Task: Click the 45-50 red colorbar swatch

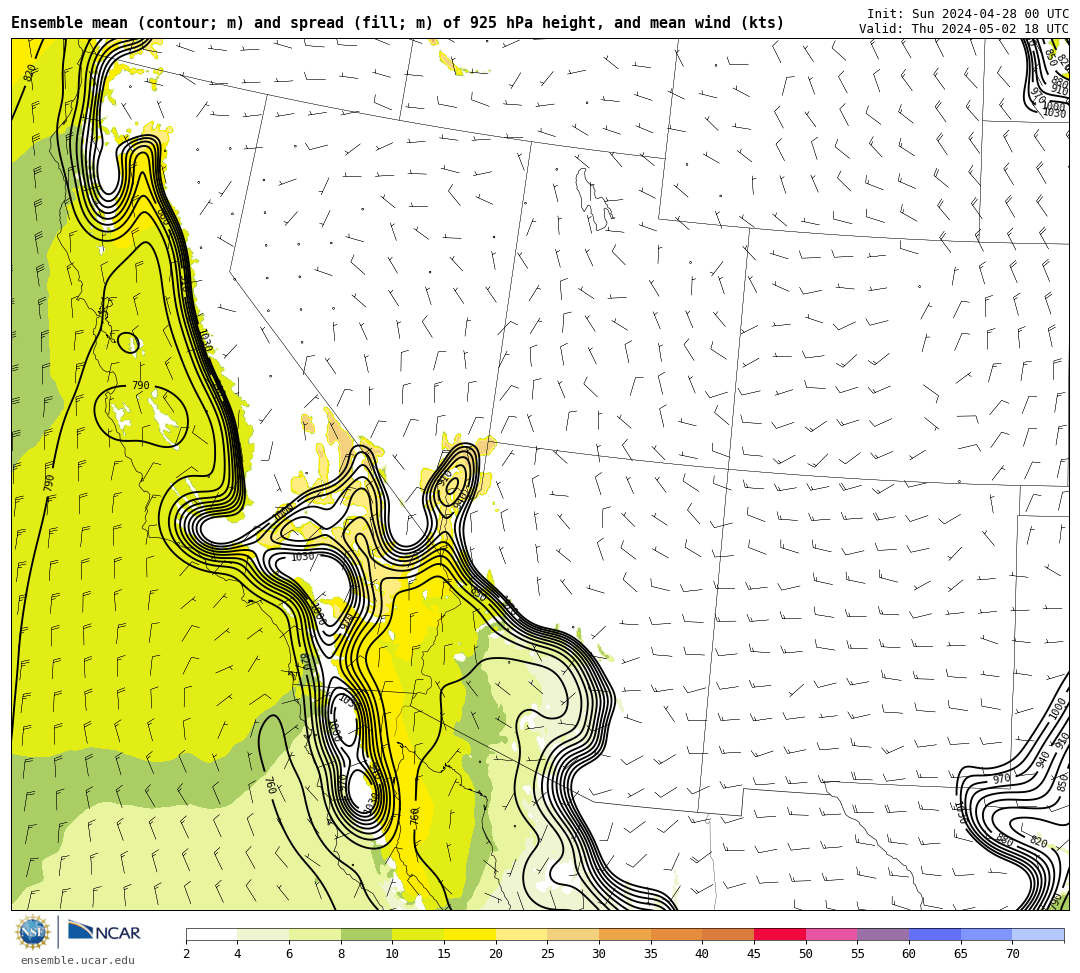Action: pos(780,934)
